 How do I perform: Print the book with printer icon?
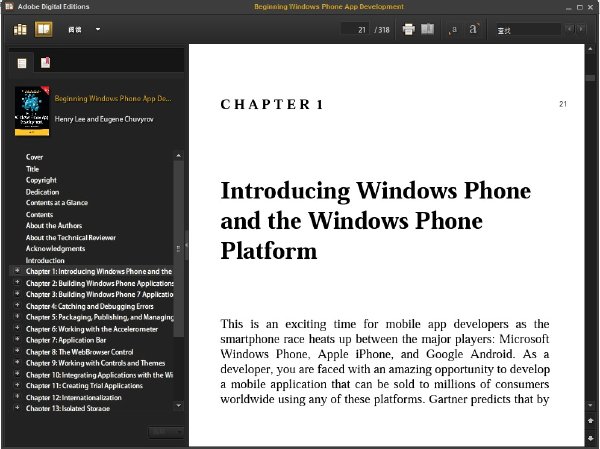409,29
